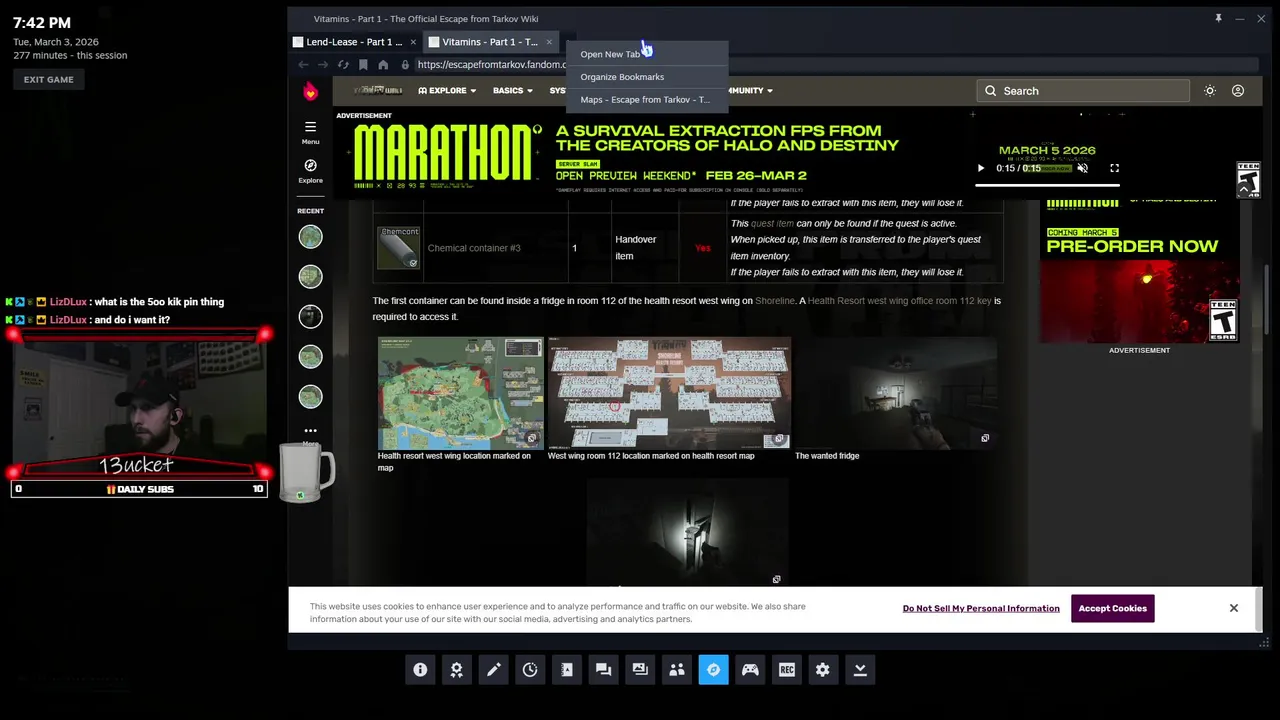Open the playtime clock icon in overlay toolbar
This screenshot has height=720, width=1280.
(530, 670)
